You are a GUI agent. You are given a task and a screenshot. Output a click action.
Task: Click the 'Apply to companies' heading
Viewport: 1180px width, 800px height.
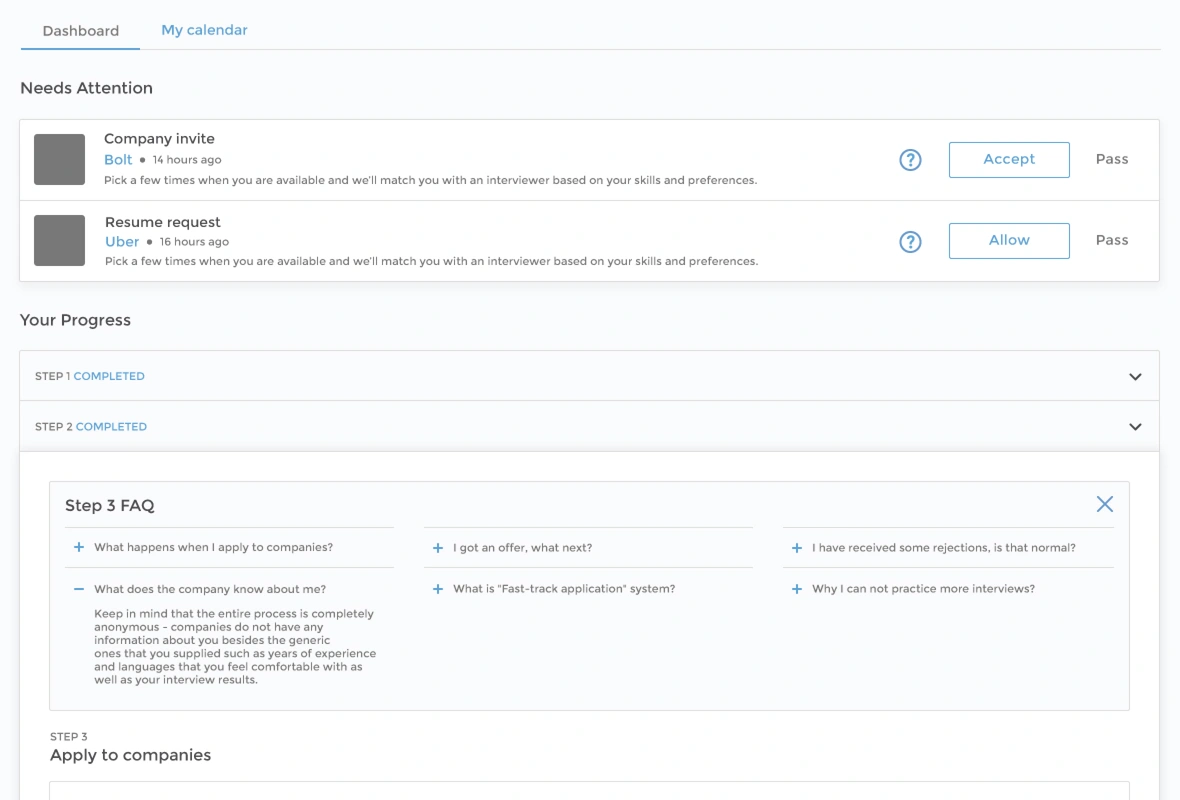click(130, 755)
